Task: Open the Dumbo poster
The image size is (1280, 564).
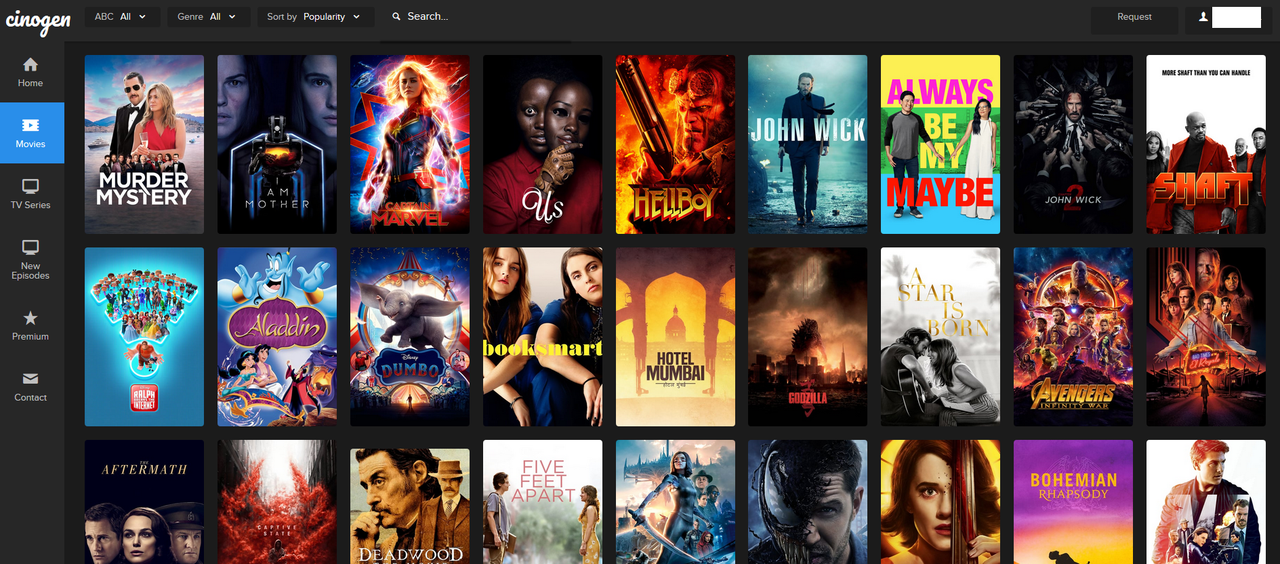Action: [410, 337]
